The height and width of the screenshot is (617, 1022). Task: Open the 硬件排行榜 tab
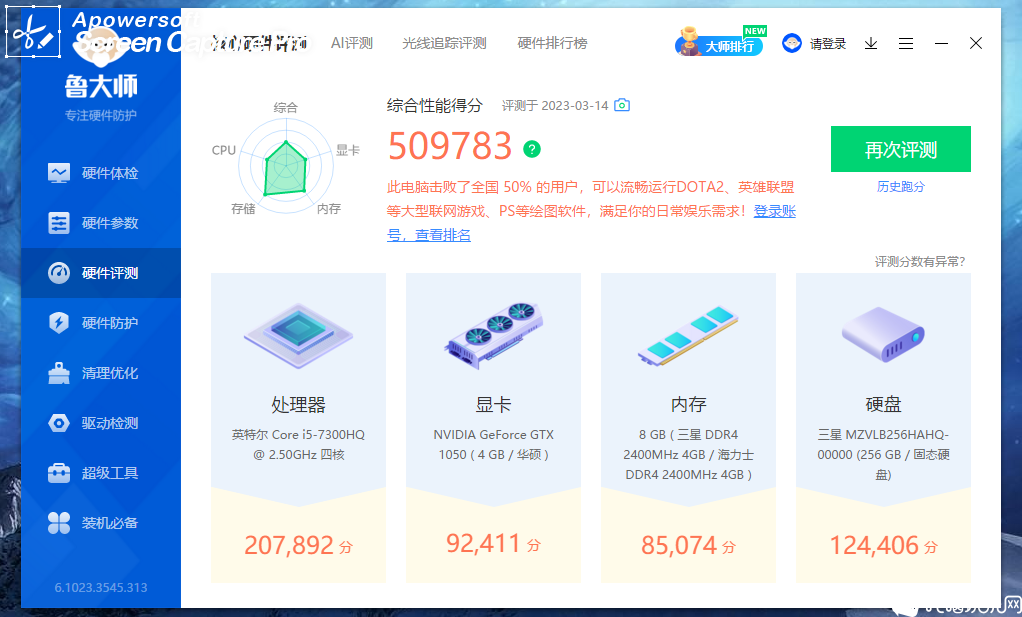(x=552, y=43)
